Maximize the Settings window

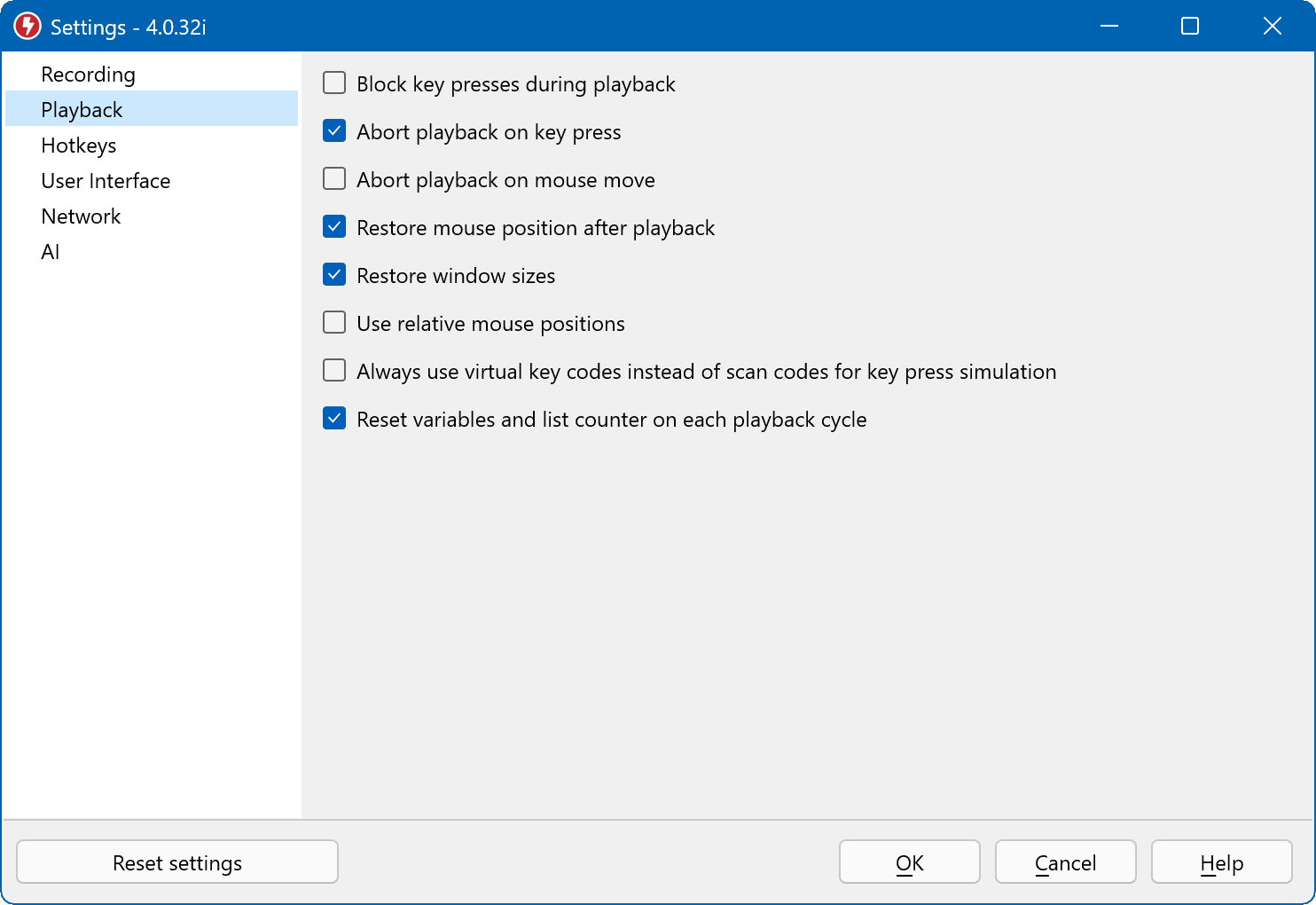1190,27
